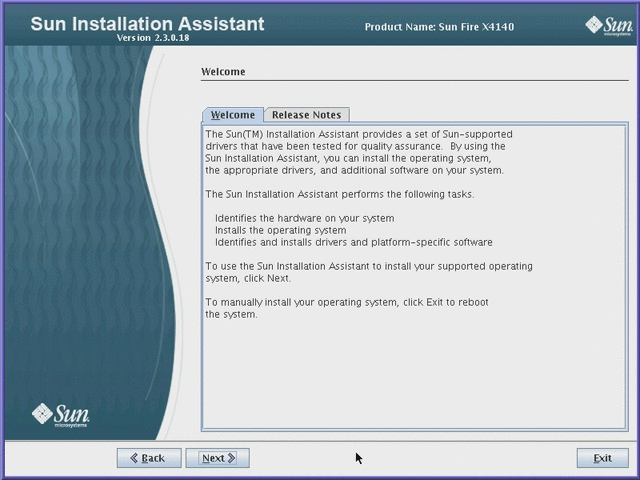Click the 'Welcome' page heading
Viewport: 640px width, 480px height.
pos(223,72)
